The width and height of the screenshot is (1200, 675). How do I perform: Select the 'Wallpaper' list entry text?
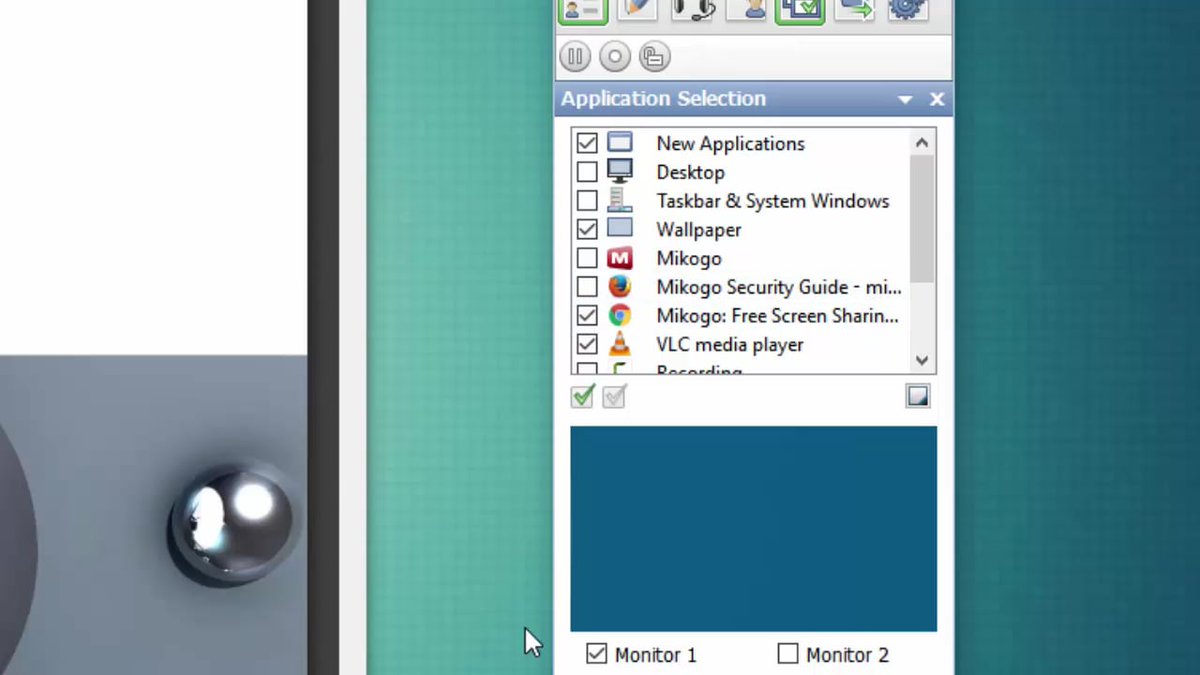[698, 230]
